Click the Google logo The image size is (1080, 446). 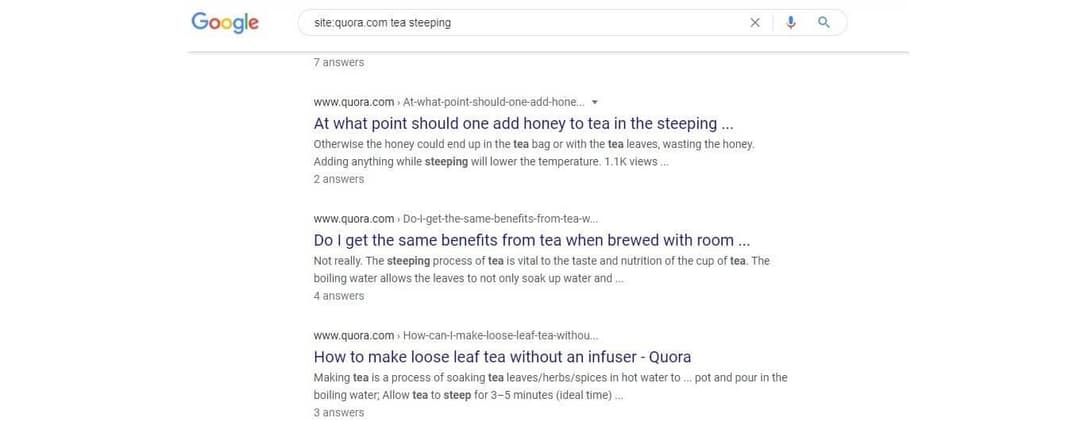coord(225,22)
